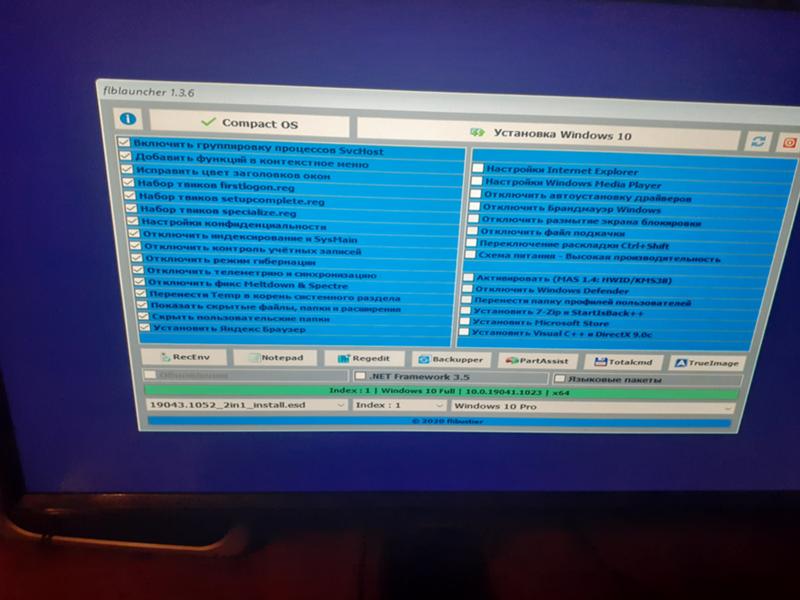The width and height of the screenshot is (800, 600).
Task: Toggle the Compact OS button
Action: pos(249,123)
